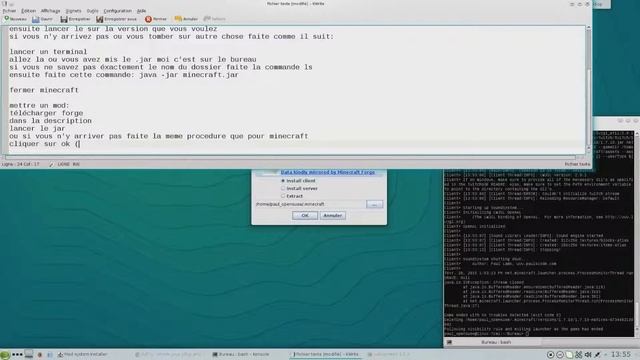640x360 pixels.
Task: Toggle the LIGNE insert mode indicator in status bar
Action: pyautogui.click(x=64, y=164)
